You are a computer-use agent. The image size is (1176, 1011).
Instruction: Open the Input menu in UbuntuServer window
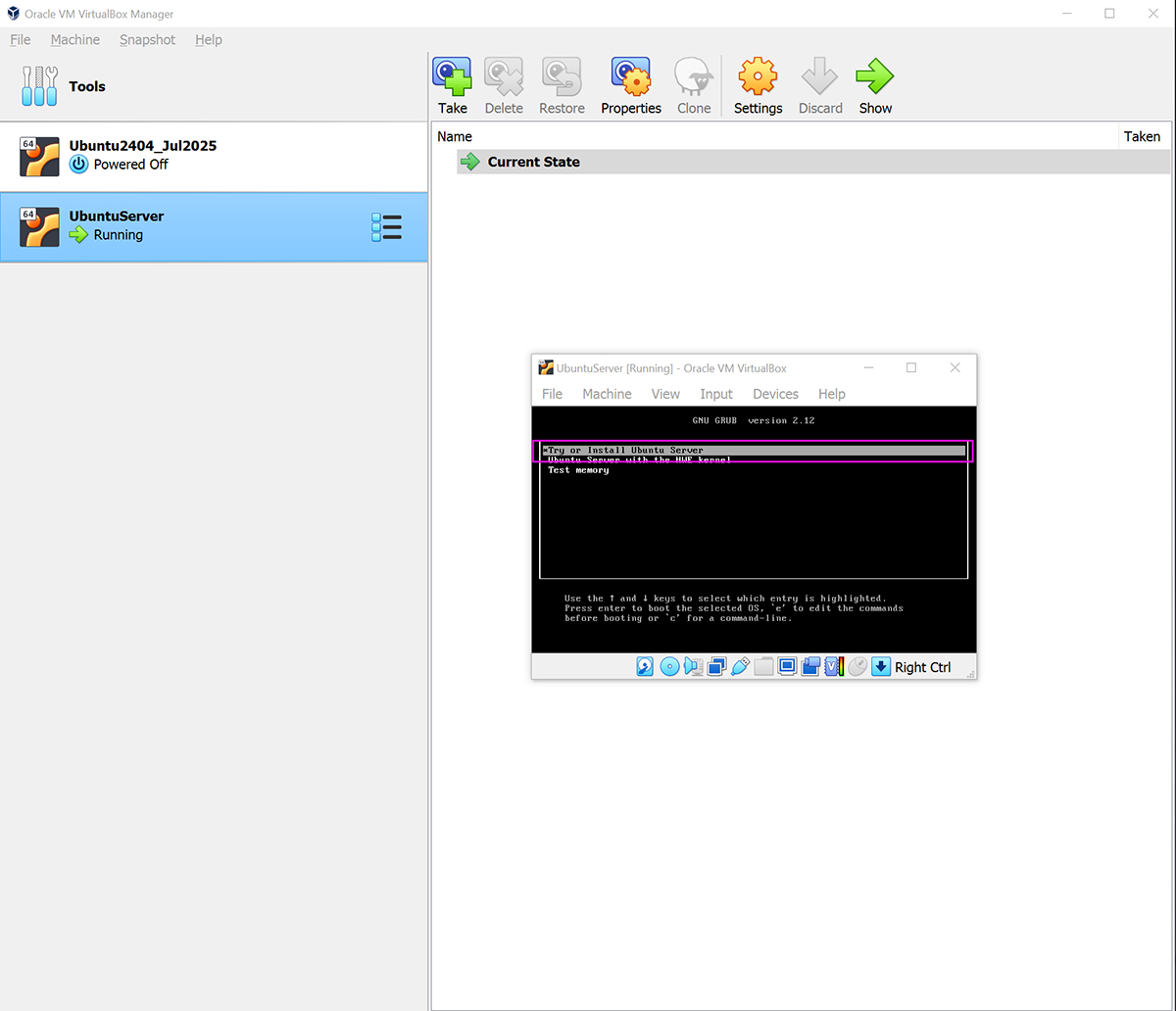click(716, 394)
